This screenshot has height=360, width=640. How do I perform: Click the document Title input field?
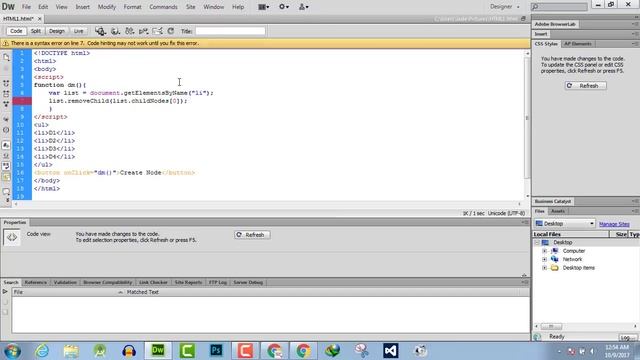[230, 31]
